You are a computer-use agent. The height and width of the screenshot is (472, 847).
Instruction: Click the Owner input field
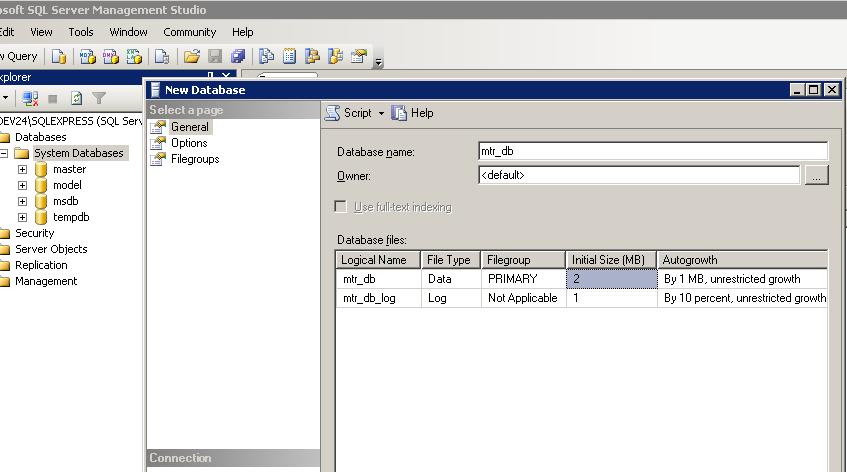click(x=638, y=175)
